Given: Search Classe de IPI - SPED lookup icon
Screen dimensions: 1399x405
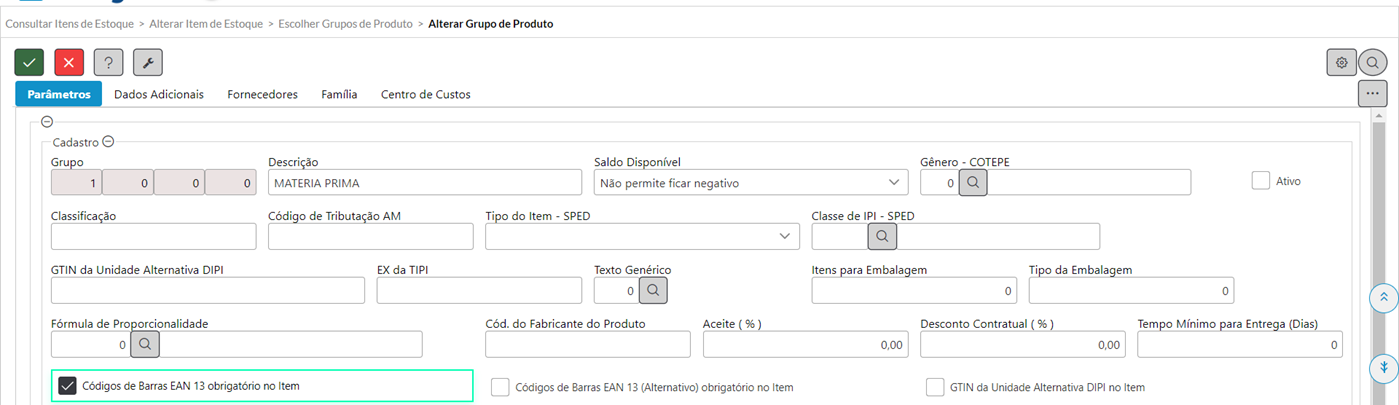Looking at the screenshot, I should point(882,236).
